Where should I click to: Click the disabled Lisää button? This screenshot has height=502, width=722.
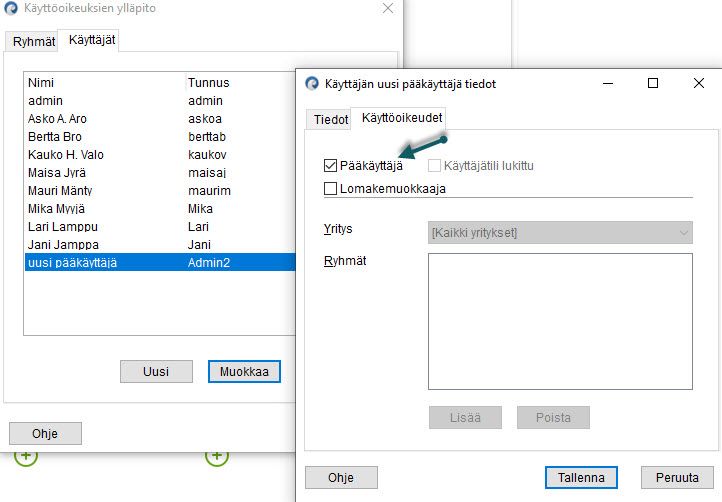[465, 417]
